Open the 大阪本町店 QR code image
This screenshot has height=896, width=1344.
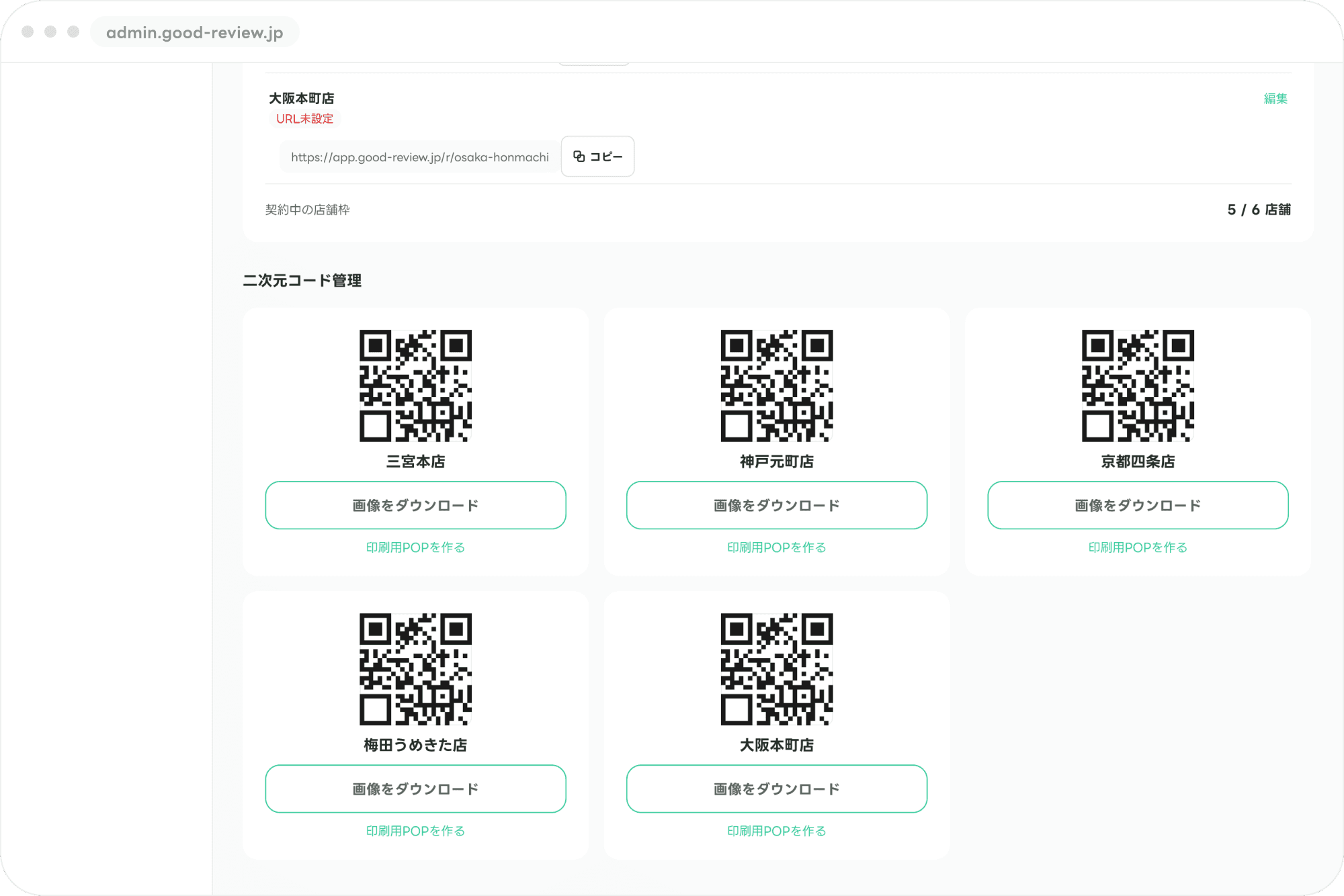point(776,669)
